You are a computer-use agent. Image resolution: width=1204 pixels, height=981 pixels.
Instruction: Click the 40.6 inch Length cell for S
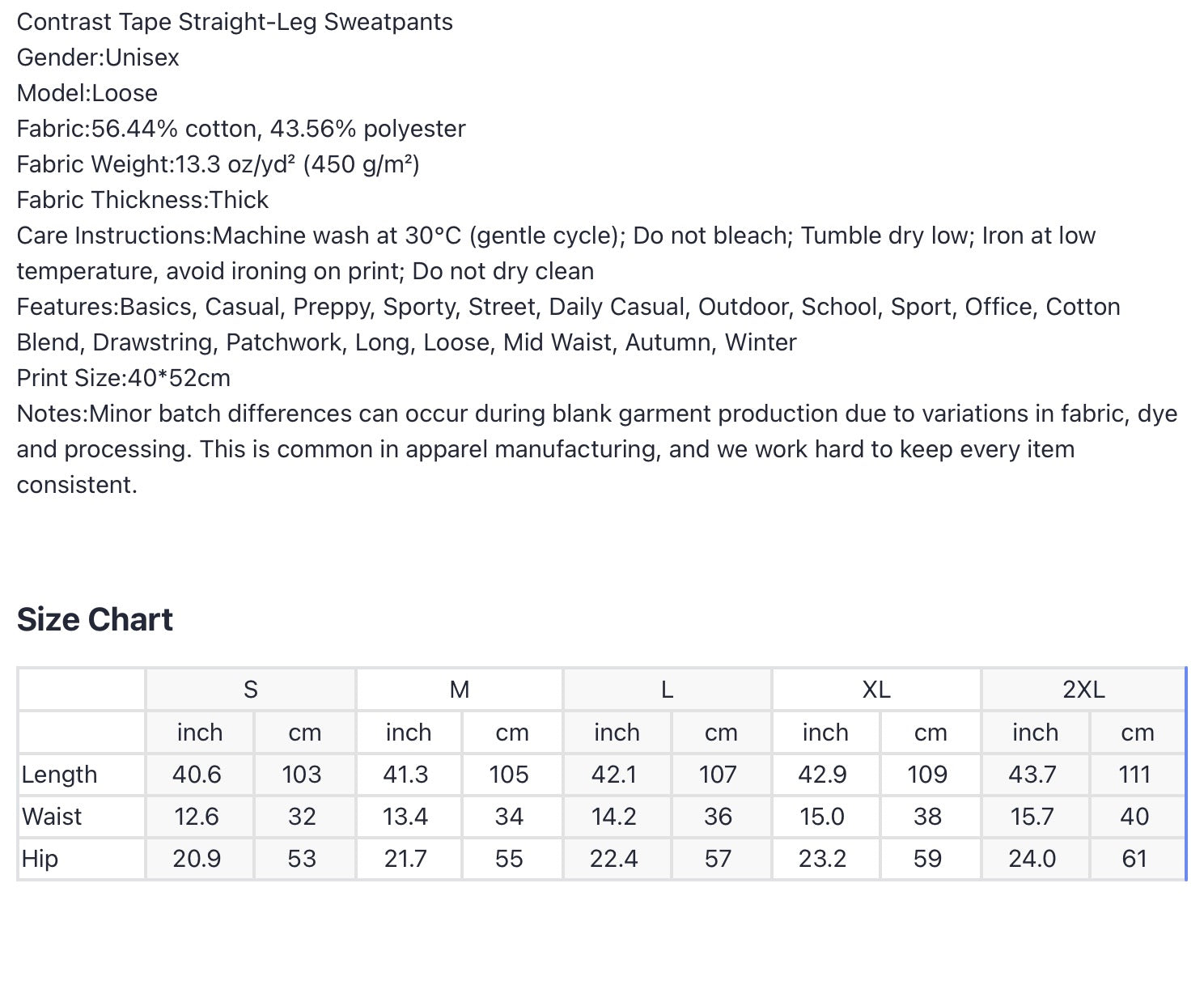(197, 775)
